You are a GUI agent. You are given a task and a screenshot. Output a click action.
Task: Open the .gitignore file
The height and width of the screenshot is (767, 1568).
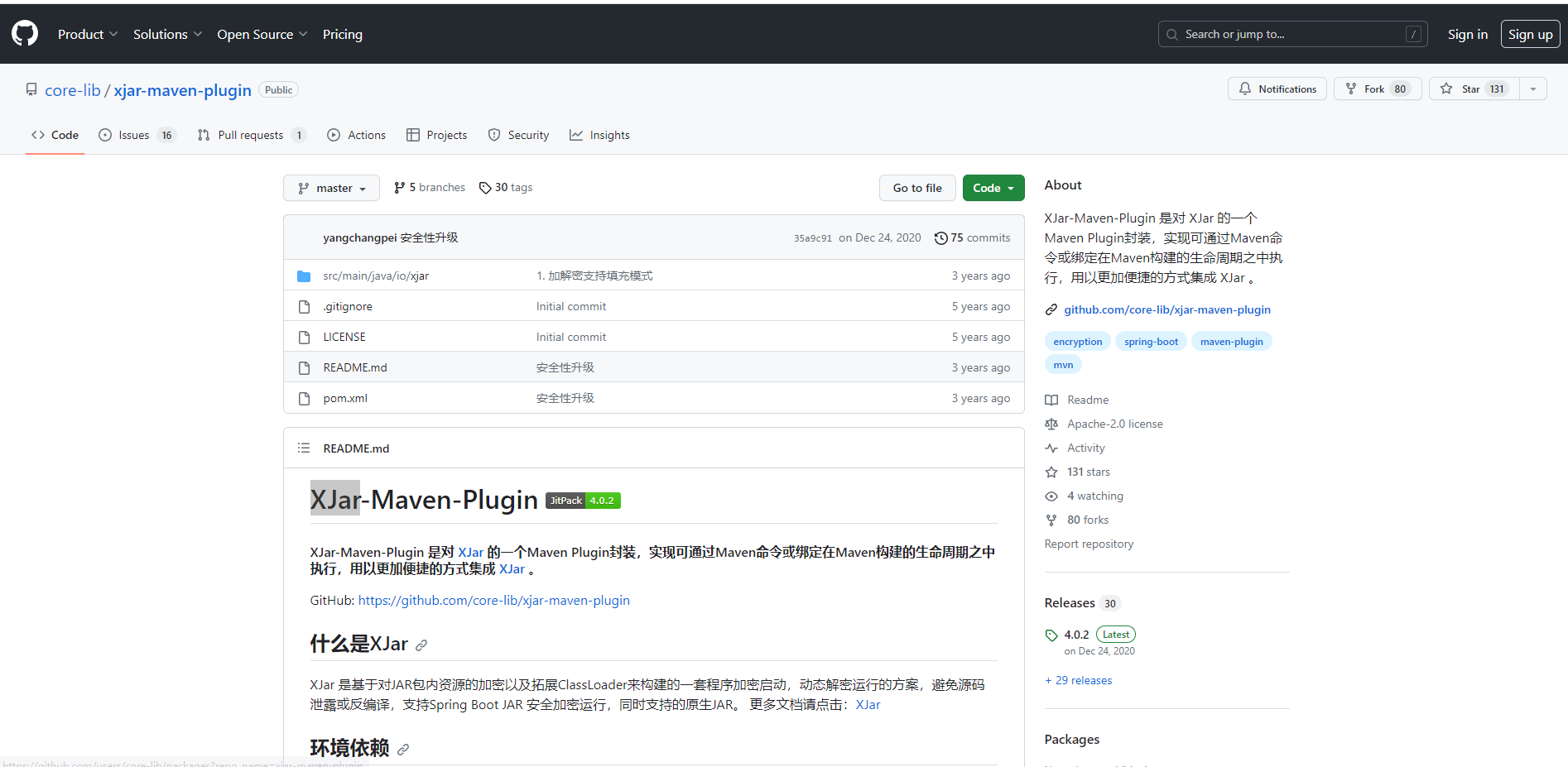click(x=348, y=306)
